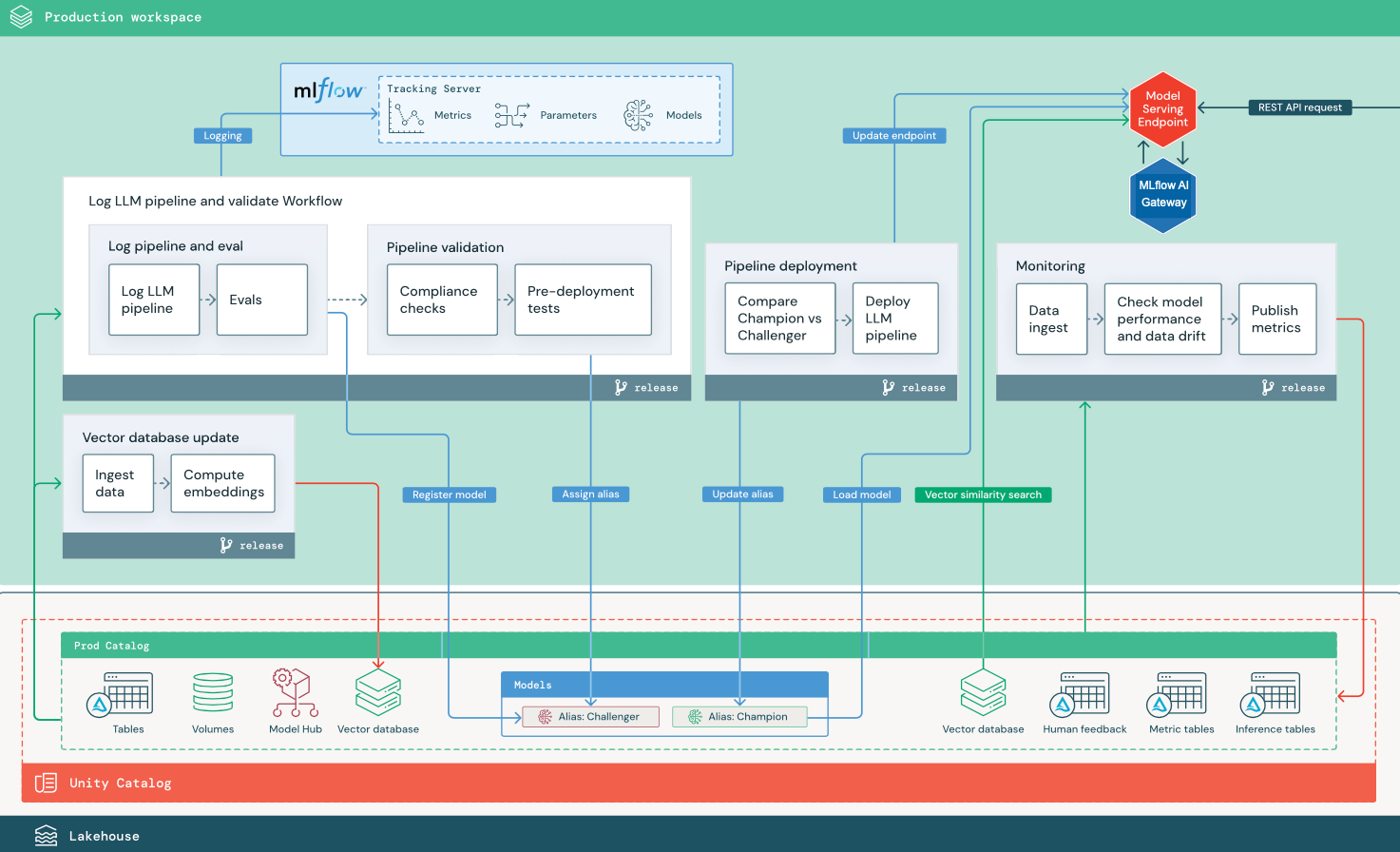1400x852 pixels.
Task: Click the mlflow logo
Action: 328,92
